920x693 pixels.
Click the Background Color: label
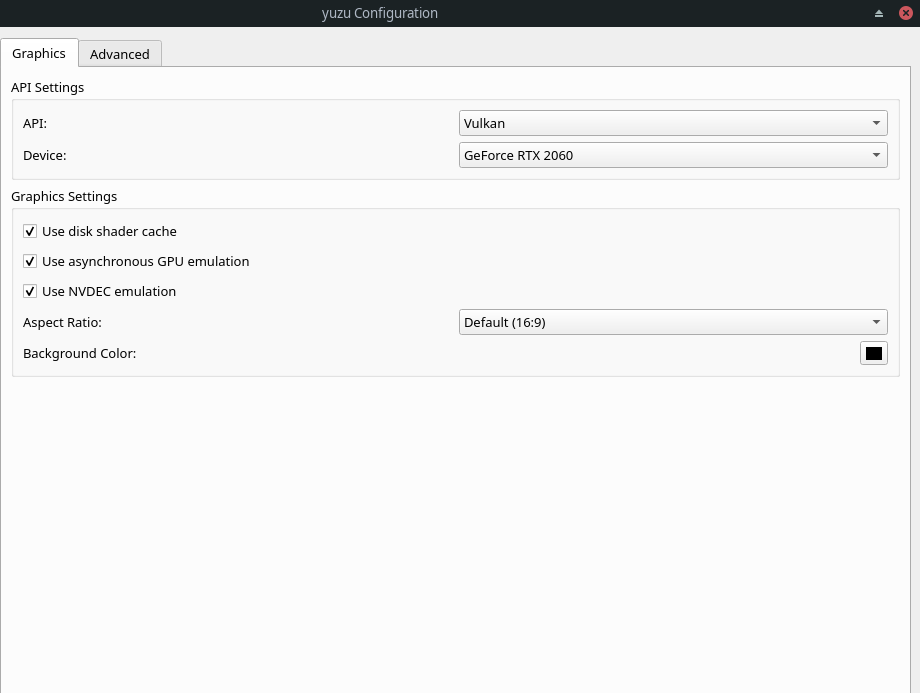click(x=80, y=353)
